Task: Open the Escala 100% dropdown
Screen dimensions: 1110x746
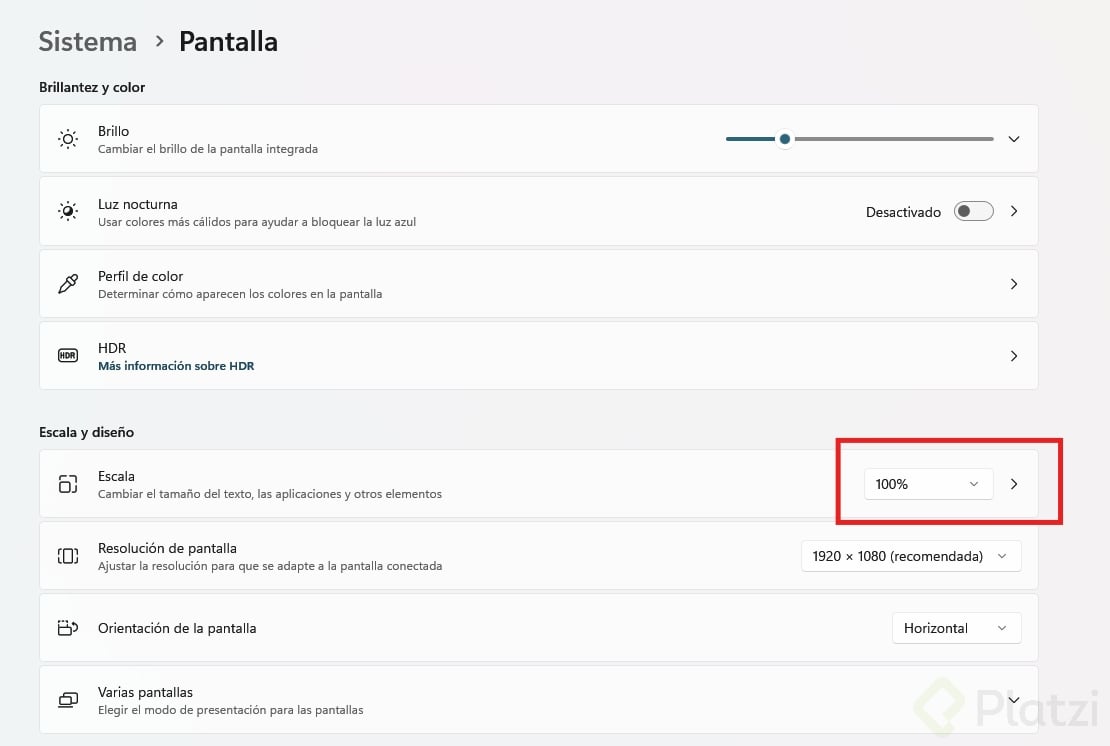Action: 928,484
